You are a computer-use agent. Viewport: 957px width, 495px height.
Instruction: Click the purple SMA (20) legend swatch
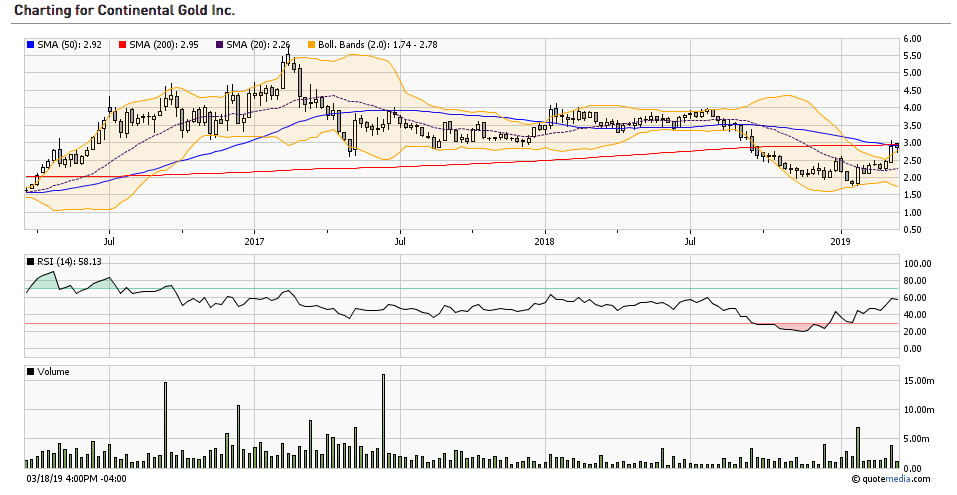(222, 44)
